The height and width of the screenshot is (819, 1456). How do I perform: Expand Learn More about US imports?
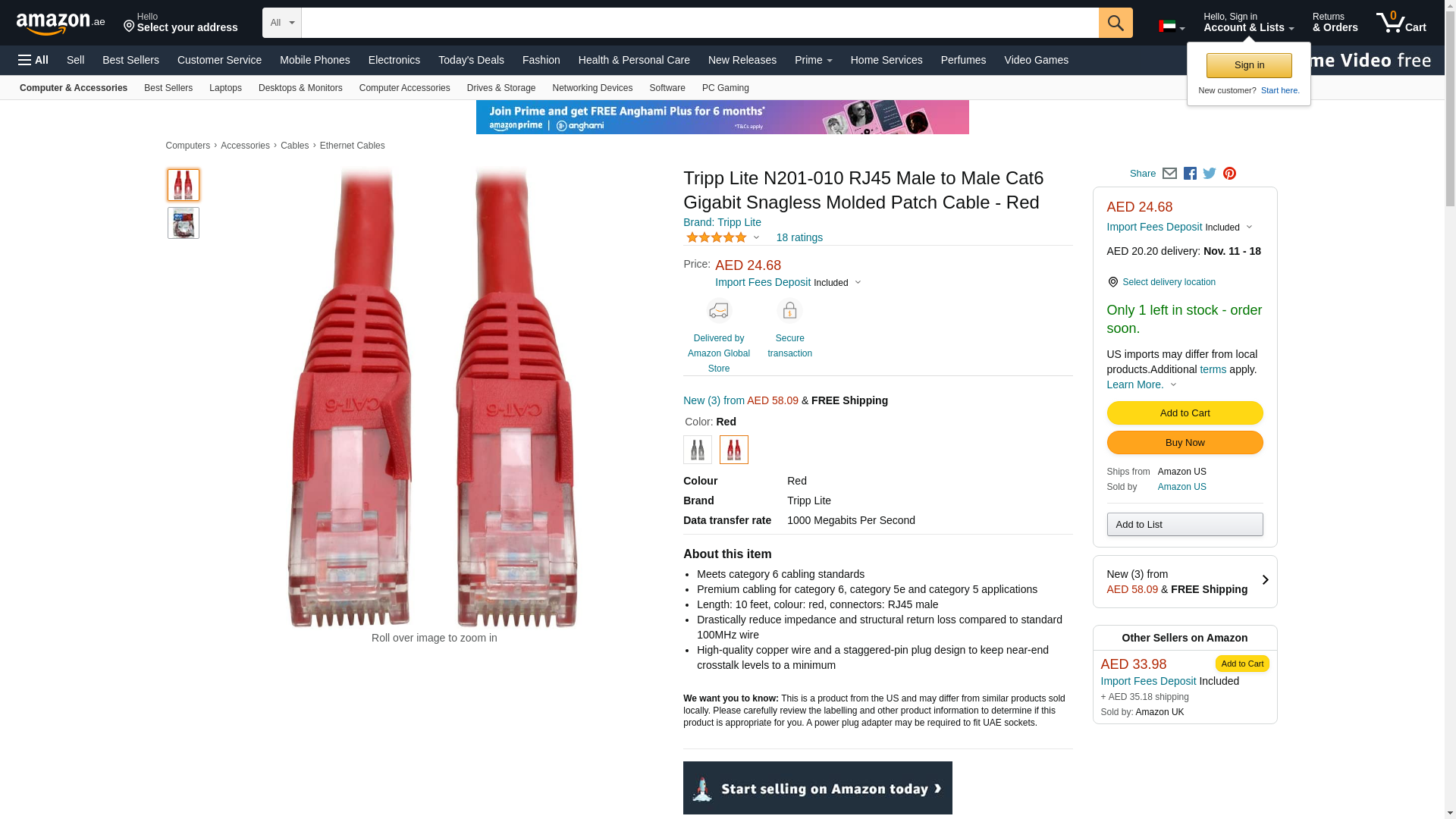1142,384
